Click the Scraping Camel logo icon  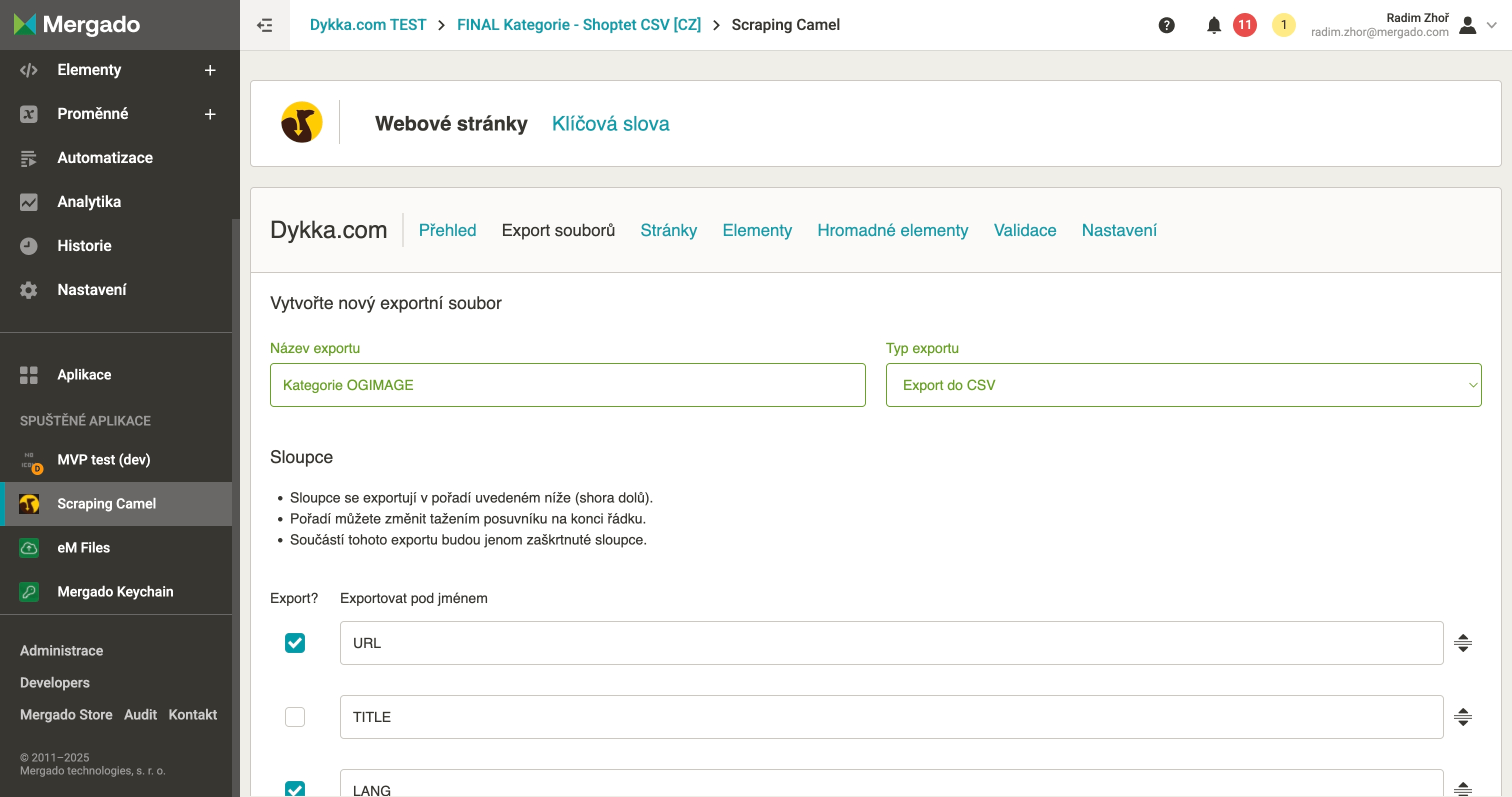pos(301,122)
